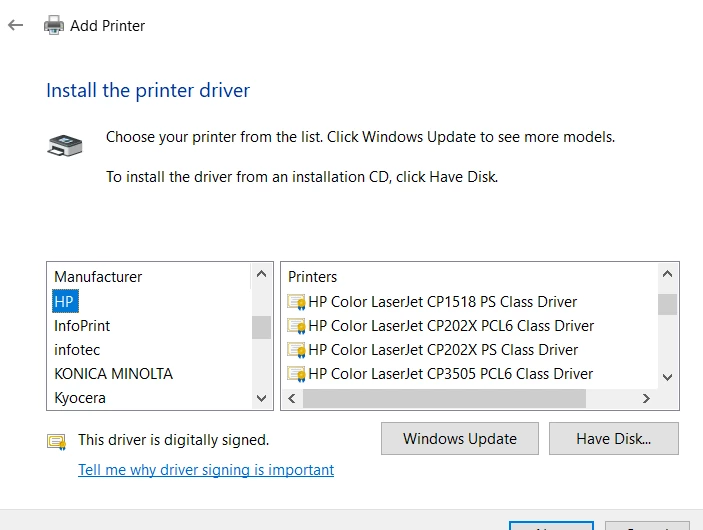Click Manufacturer list scroll down arrow
Screen dimensions: 703x530
pos(261,398)
